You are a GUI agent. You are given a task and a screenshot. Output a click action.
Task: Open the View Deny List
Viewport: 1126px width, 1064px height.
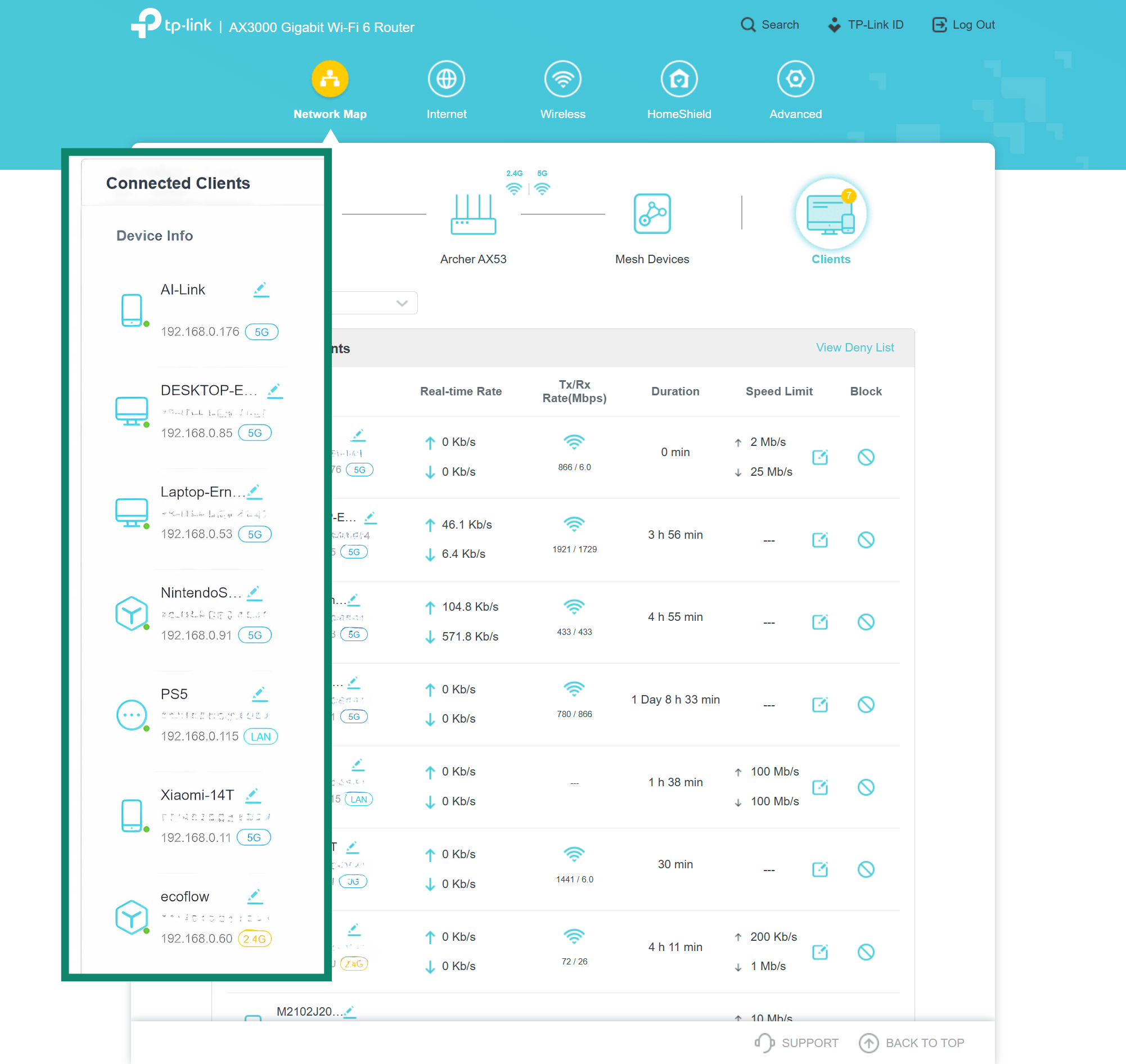(854, 347)
